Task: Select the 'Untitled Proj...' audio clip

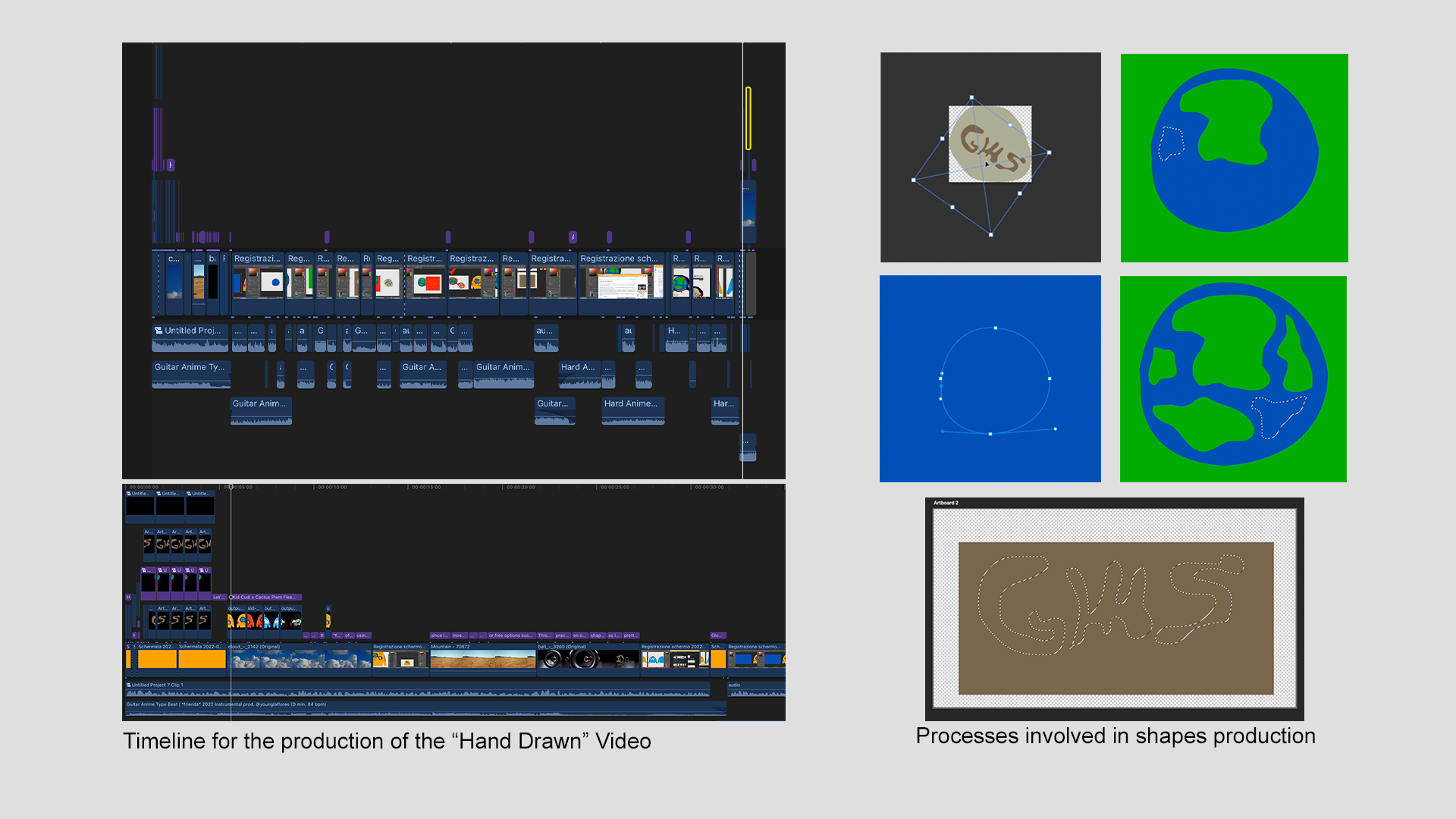Action: click(190, 338)
